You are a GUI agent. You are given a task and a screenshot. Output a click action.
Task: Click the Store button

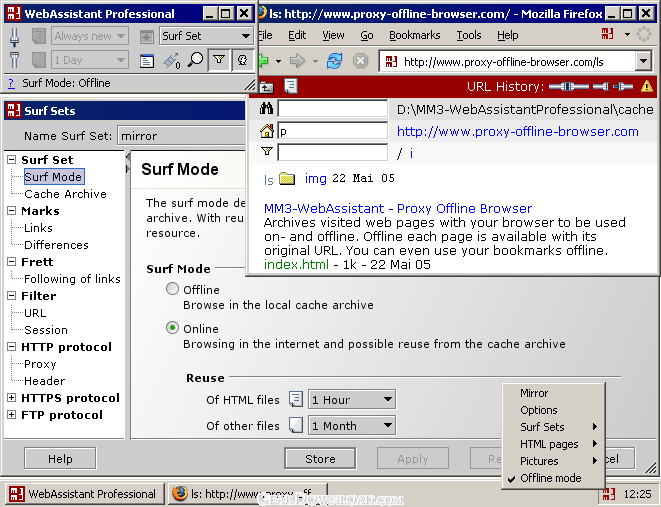[x=320, y=459]
